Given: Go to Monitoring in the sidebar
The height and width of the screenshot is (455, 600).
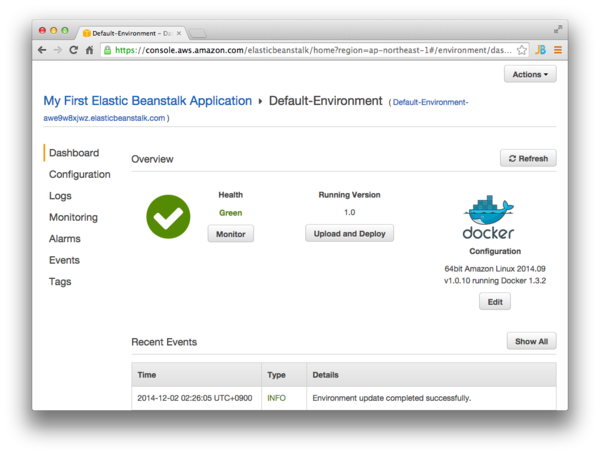Looking at the screenshot, I should click(73, 217).
